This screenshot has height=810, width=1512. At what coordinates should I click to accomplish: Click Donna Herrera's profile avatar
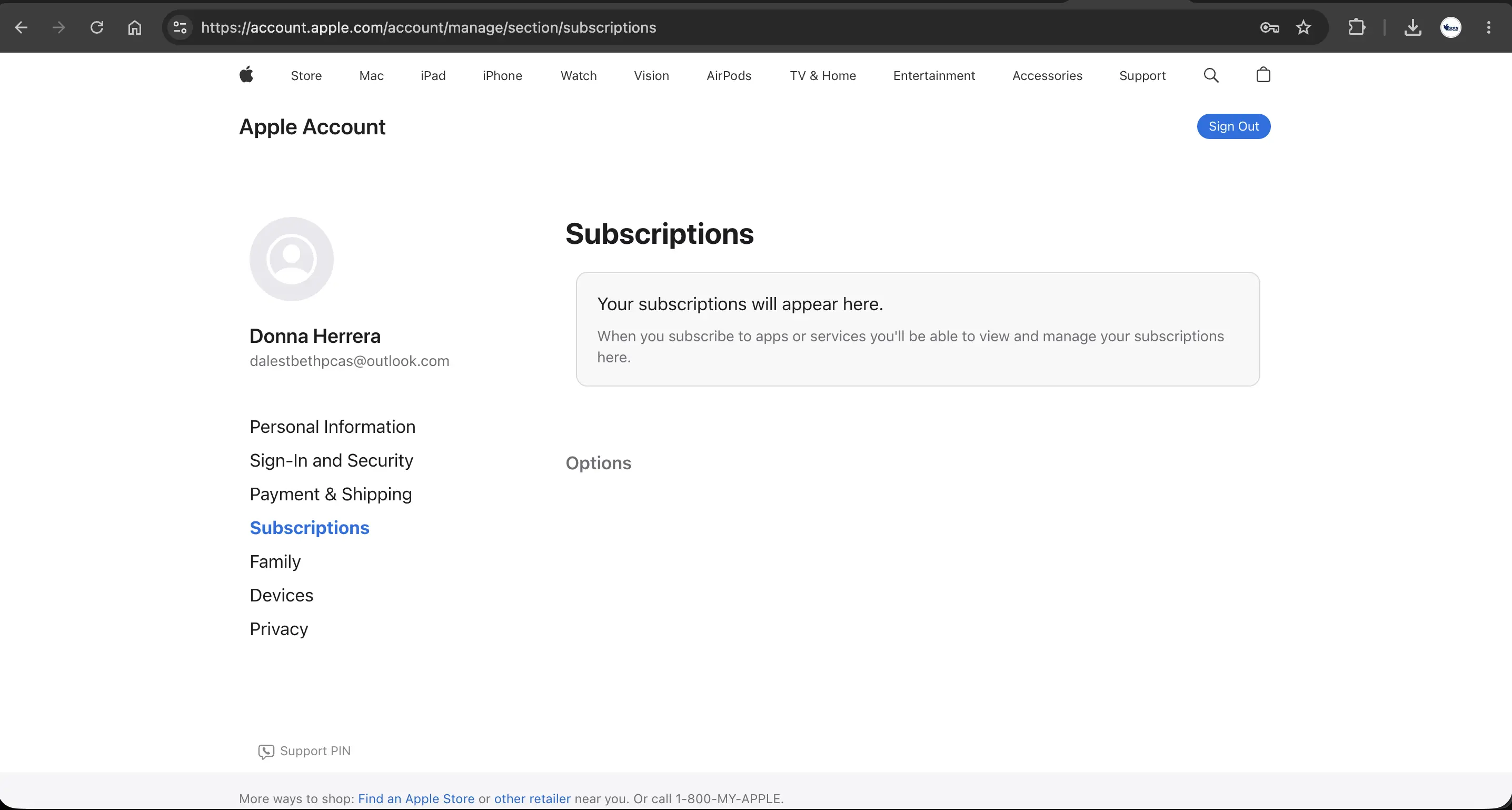click(292, 259)
